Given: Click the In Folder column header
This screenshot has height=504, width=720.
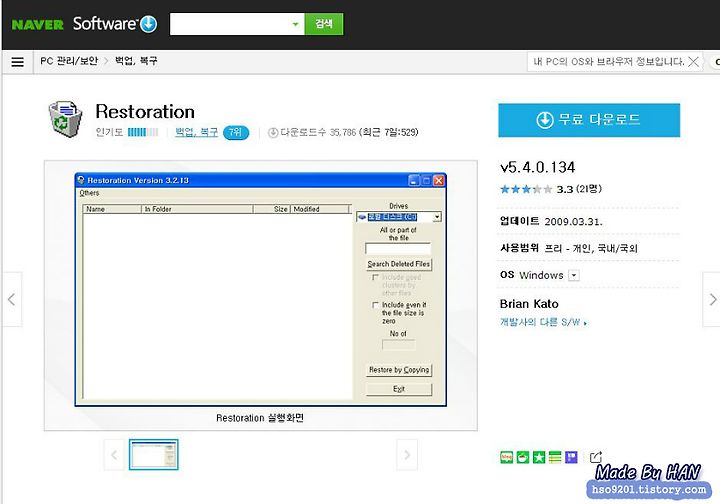Looking at the screenshot, I should (197, 209).
